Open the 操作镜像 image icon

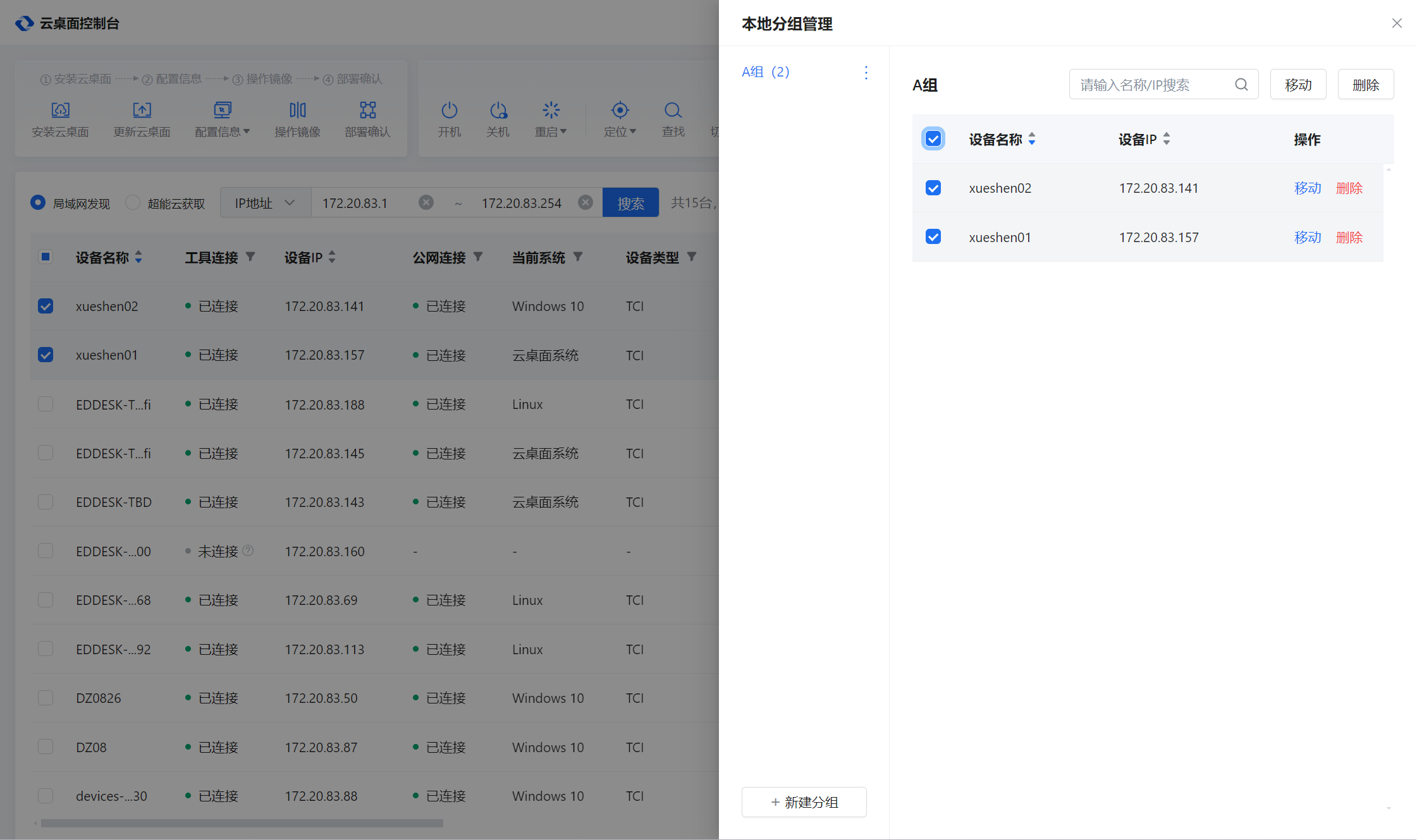tap(297, 111)
